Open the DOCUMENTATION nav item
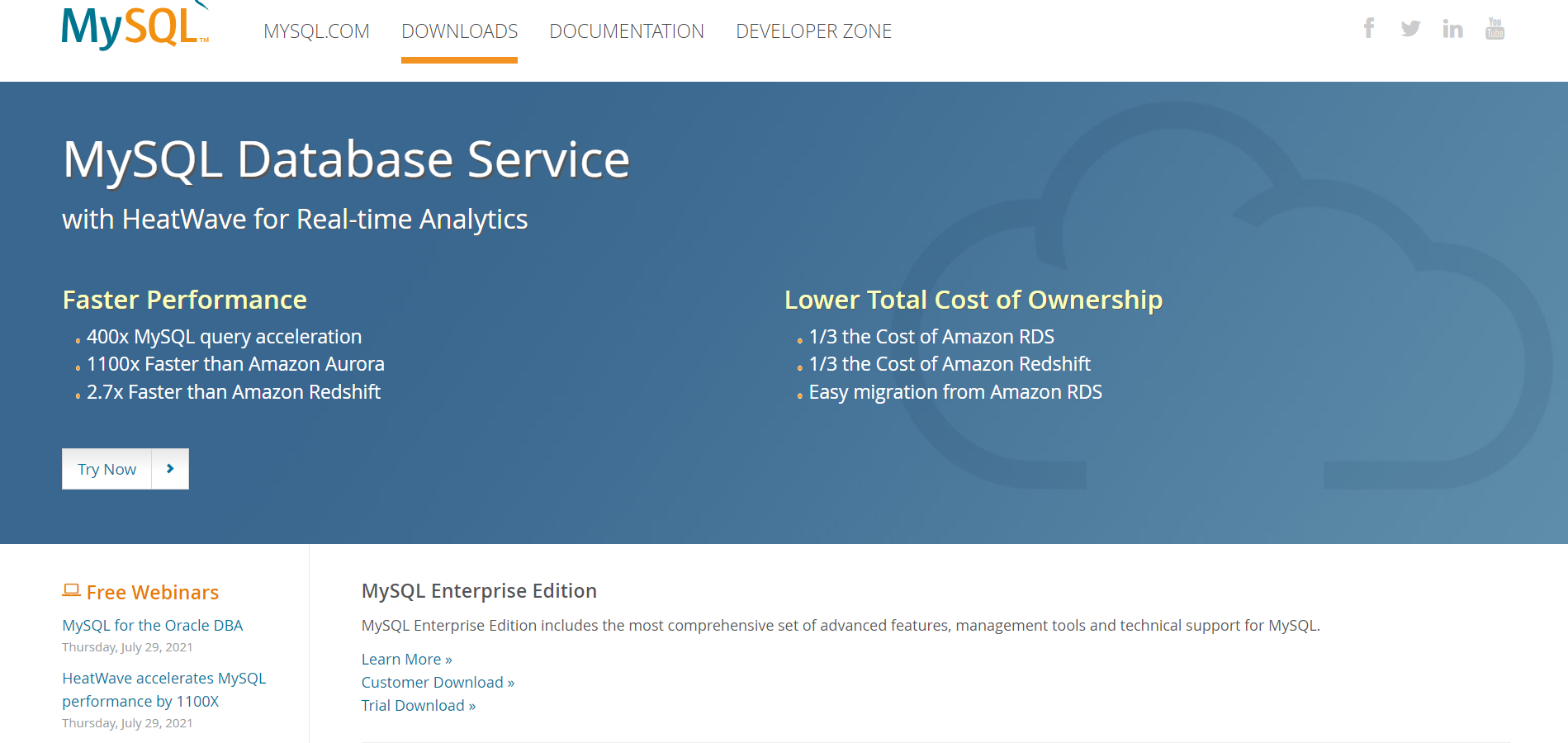Image resolution: width=1568 pixels, height=743 pixels. [x=627, y=31]
